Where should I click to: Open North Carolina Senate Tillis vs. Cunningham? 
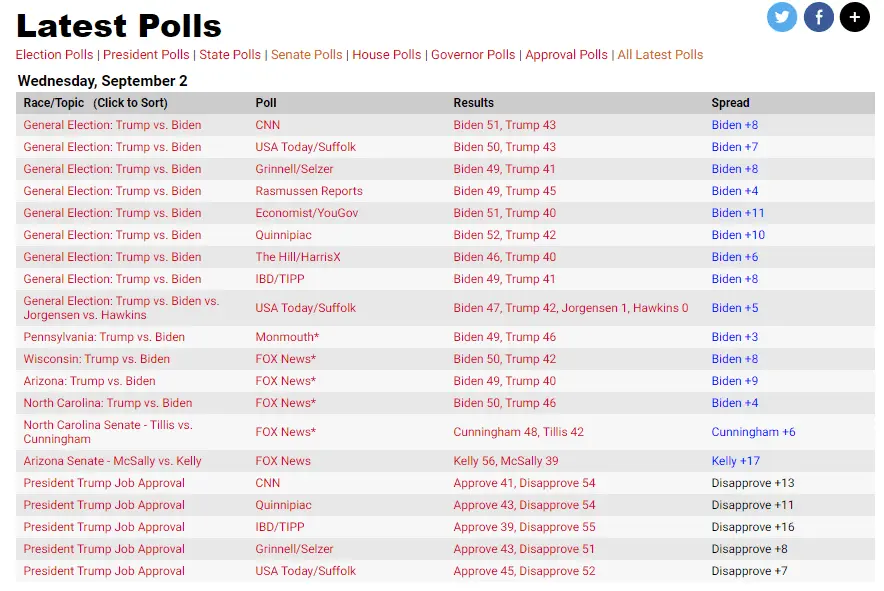coord(108,432)
